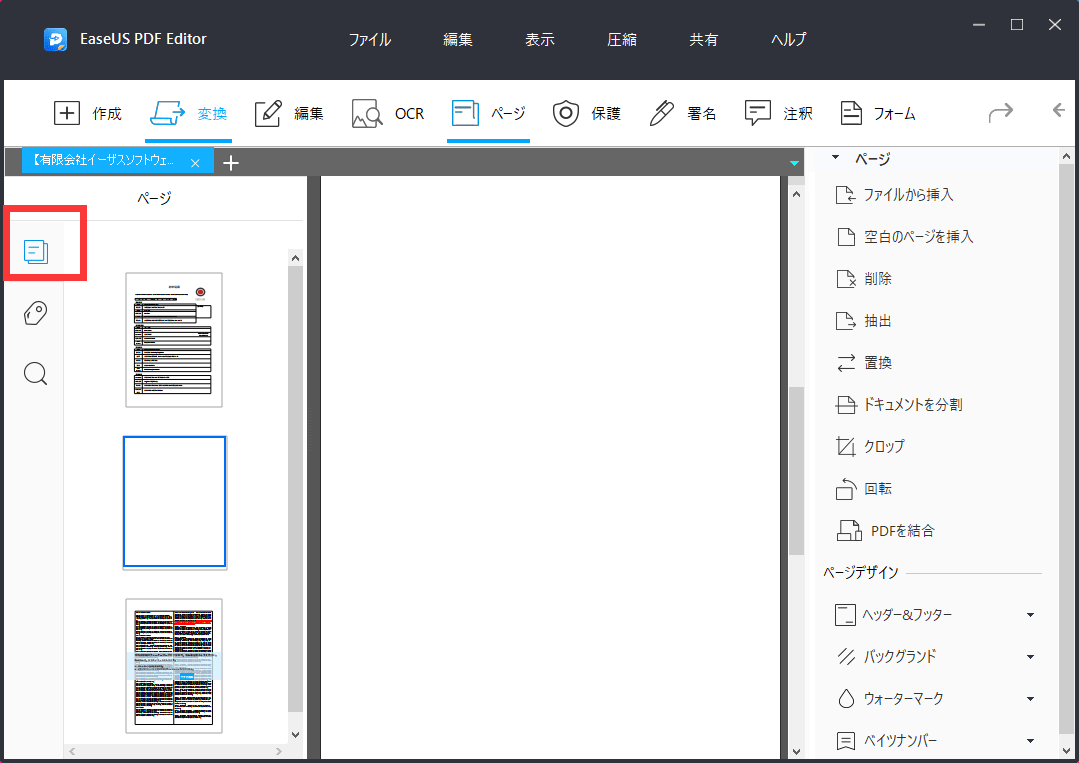Viewport: 1079px width, 763px height.
Task: Click 空白のページを挿入 option
Action: (x=917, y=237)
